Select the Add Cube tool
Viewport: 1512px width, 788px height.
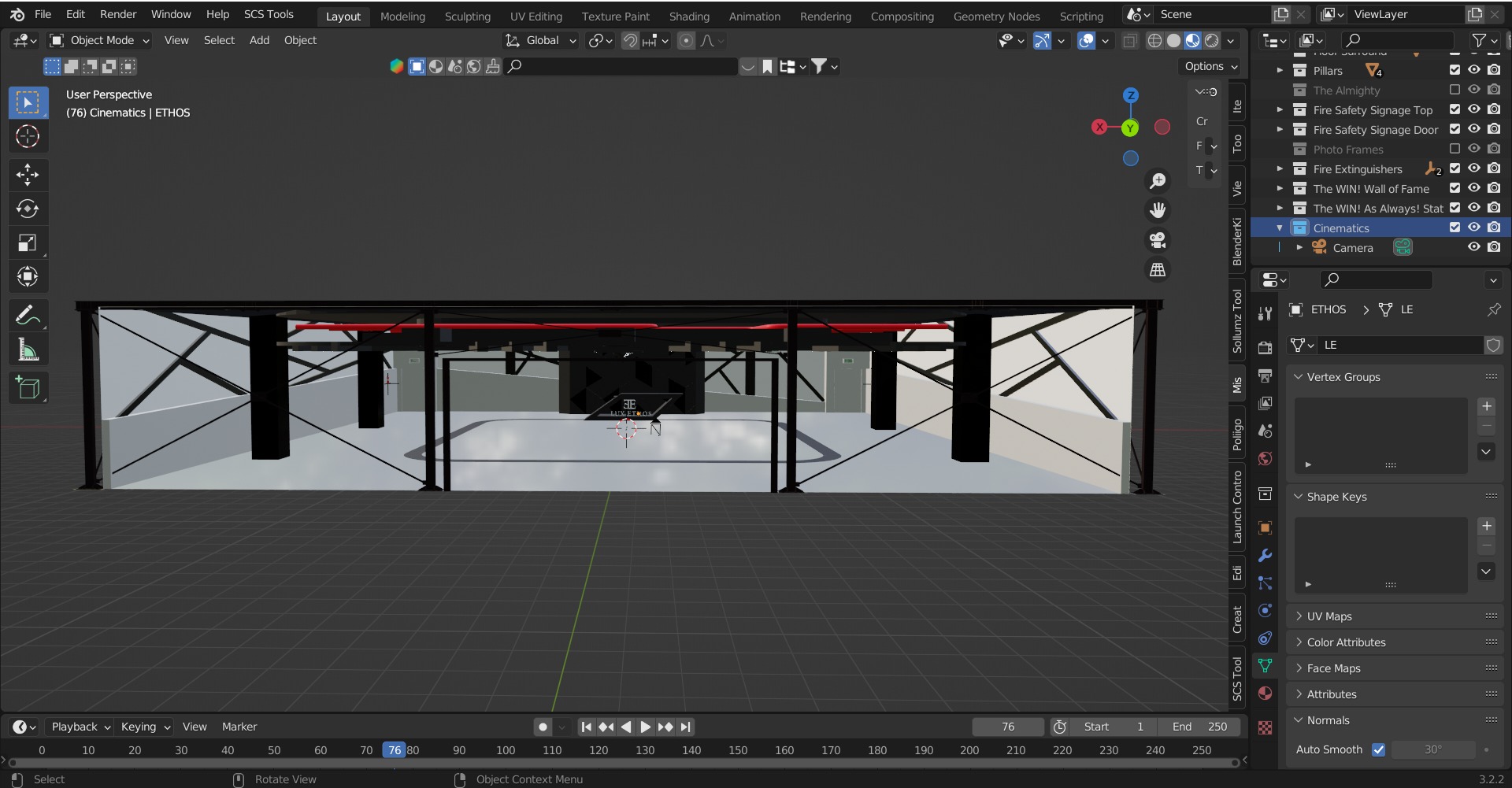click(x=28, y=388)
